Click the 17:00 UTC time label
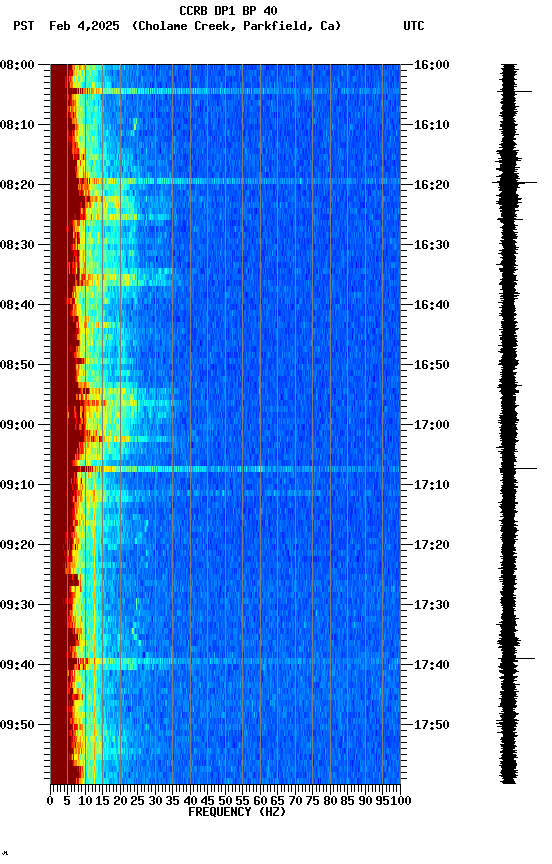This screenshot has width=552, height=864. pos(432,425)
